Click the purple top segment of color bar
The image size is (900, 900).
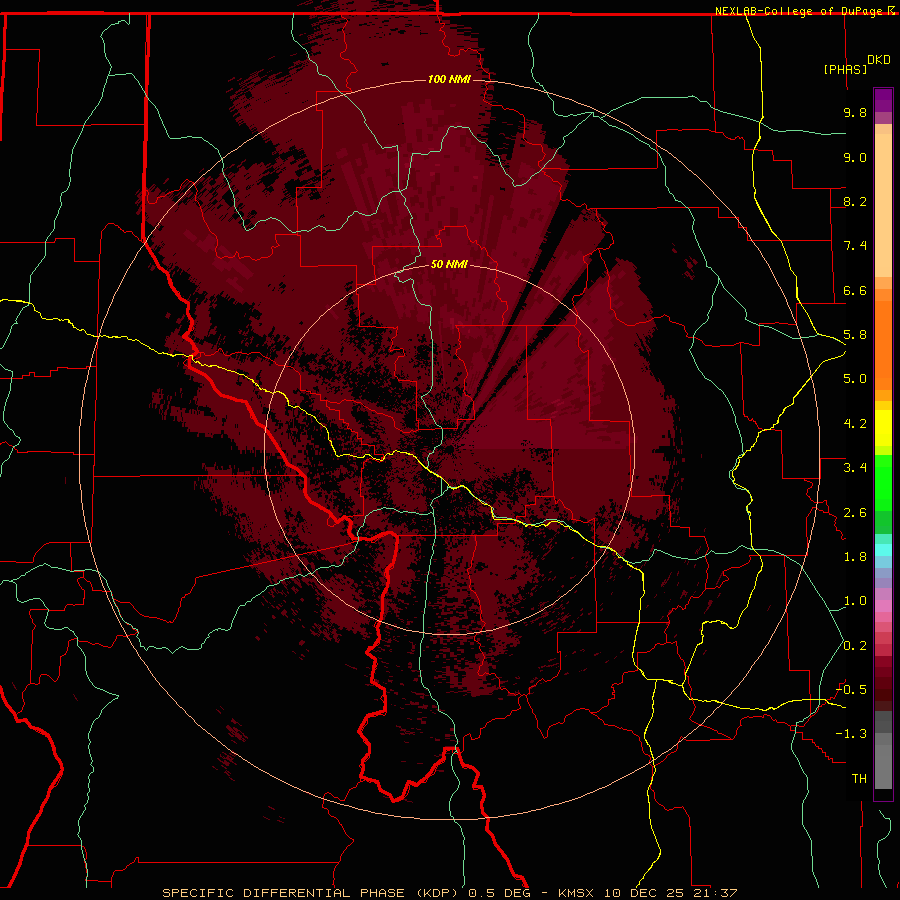[x=883, y=100]
